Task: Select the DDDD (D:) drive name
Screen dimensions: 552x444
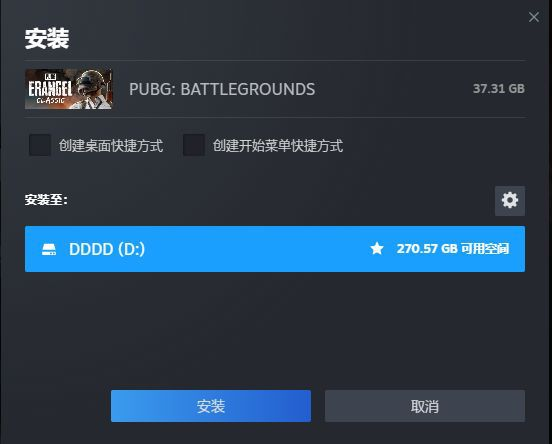Action: click(107, 249)
